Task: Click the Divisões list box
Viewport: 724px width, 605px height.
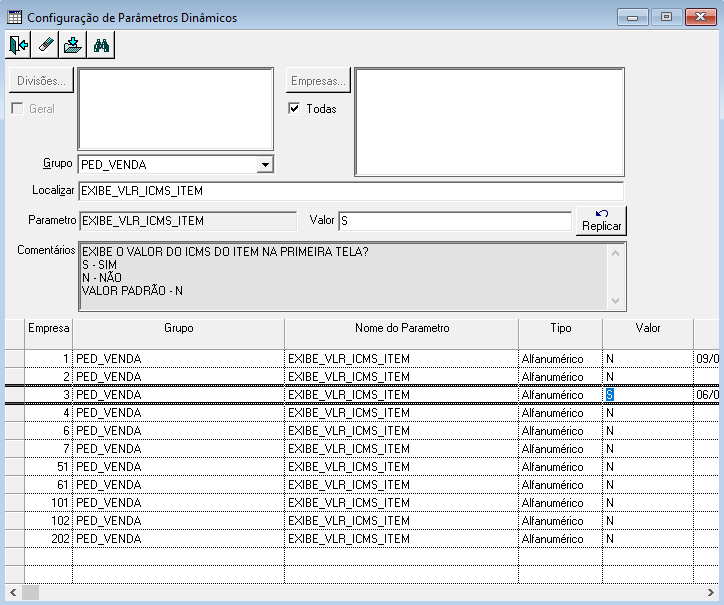Action: 175,109
